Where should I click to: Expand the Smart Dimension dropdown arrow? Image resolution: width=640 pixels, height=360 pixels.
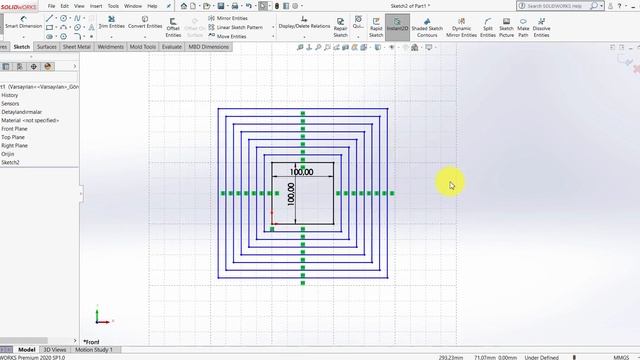point(23,37)
